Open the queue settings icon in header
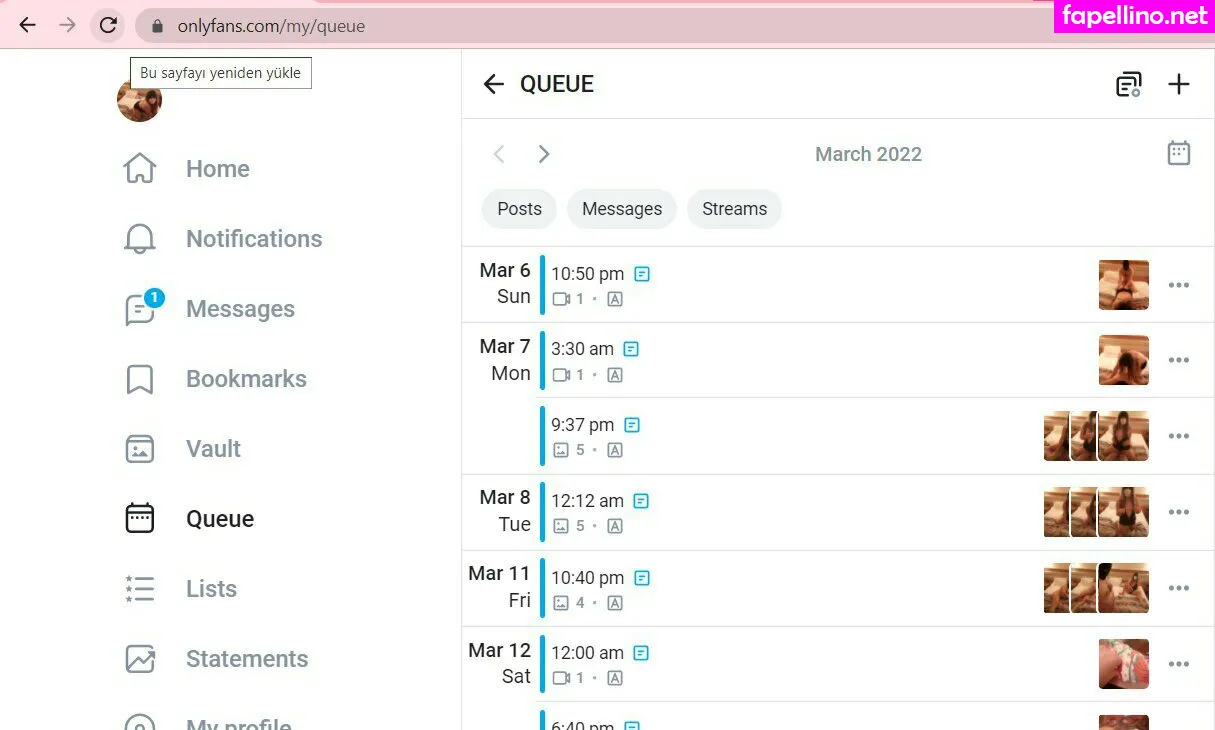The image size is (1215, 730). pyautogui.click(x=1128, y=85)
